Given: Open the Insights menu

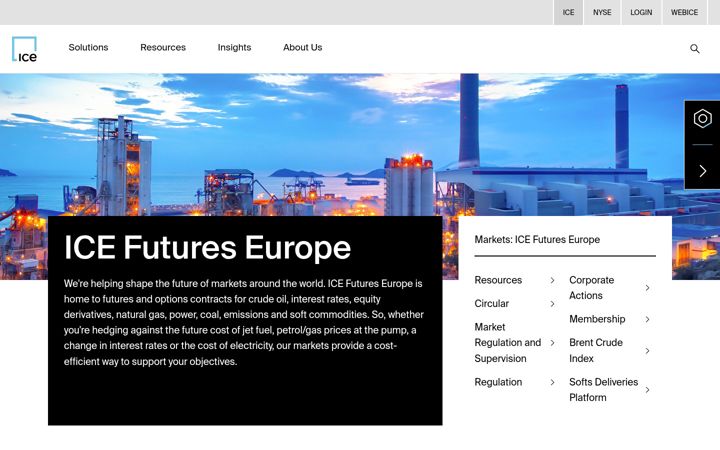Looking at the screenshot, I should tap(234, 47).
